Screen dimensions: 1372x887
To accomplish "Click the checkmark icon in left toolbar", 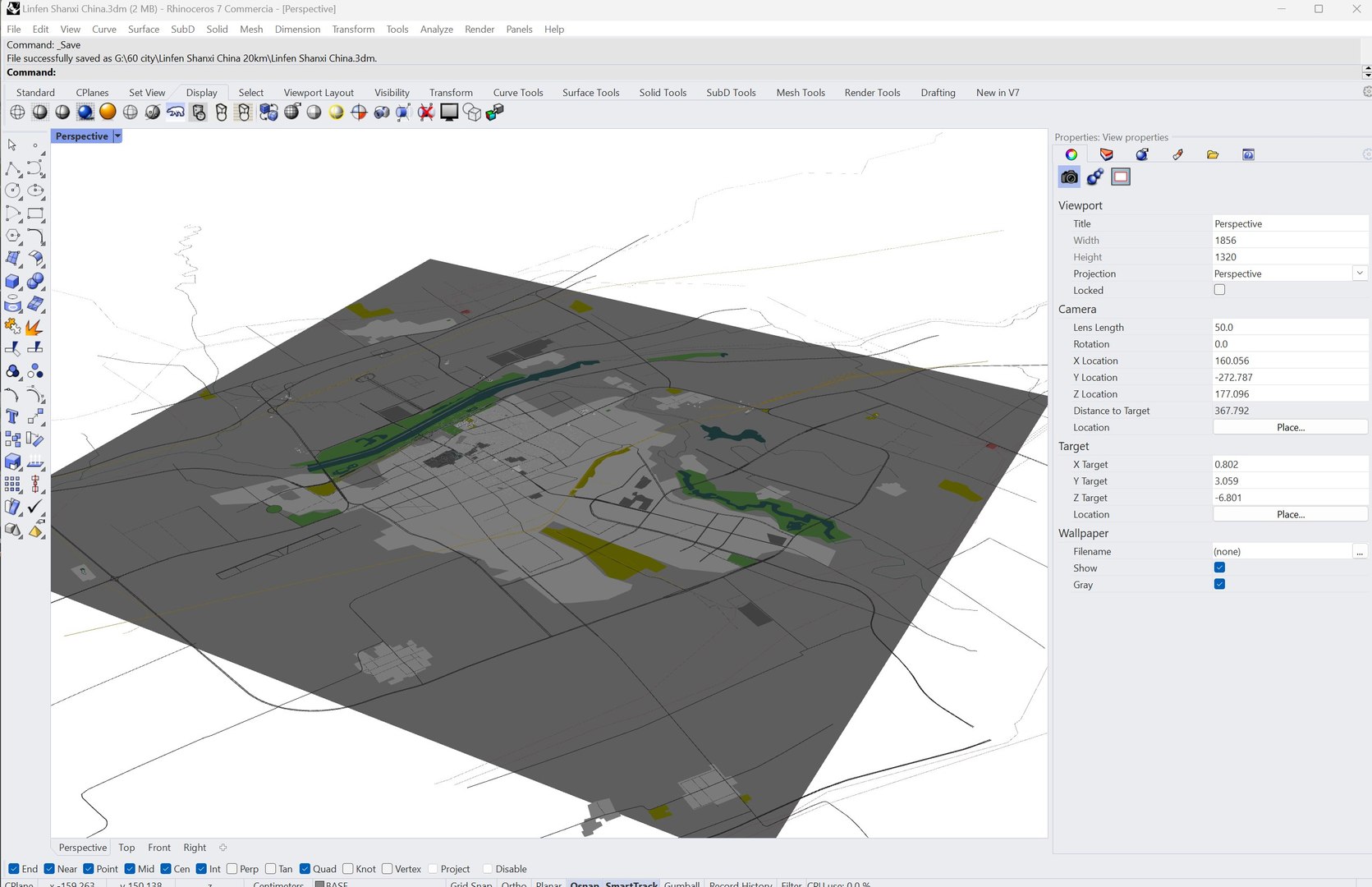I will point(35,507).
